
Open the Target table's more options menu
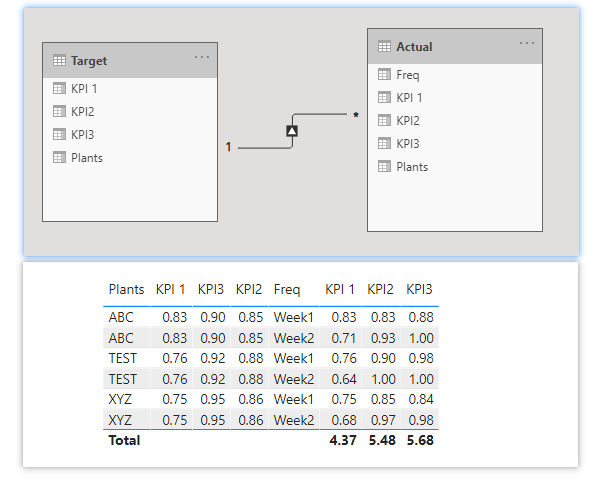(x=202, y=57)
